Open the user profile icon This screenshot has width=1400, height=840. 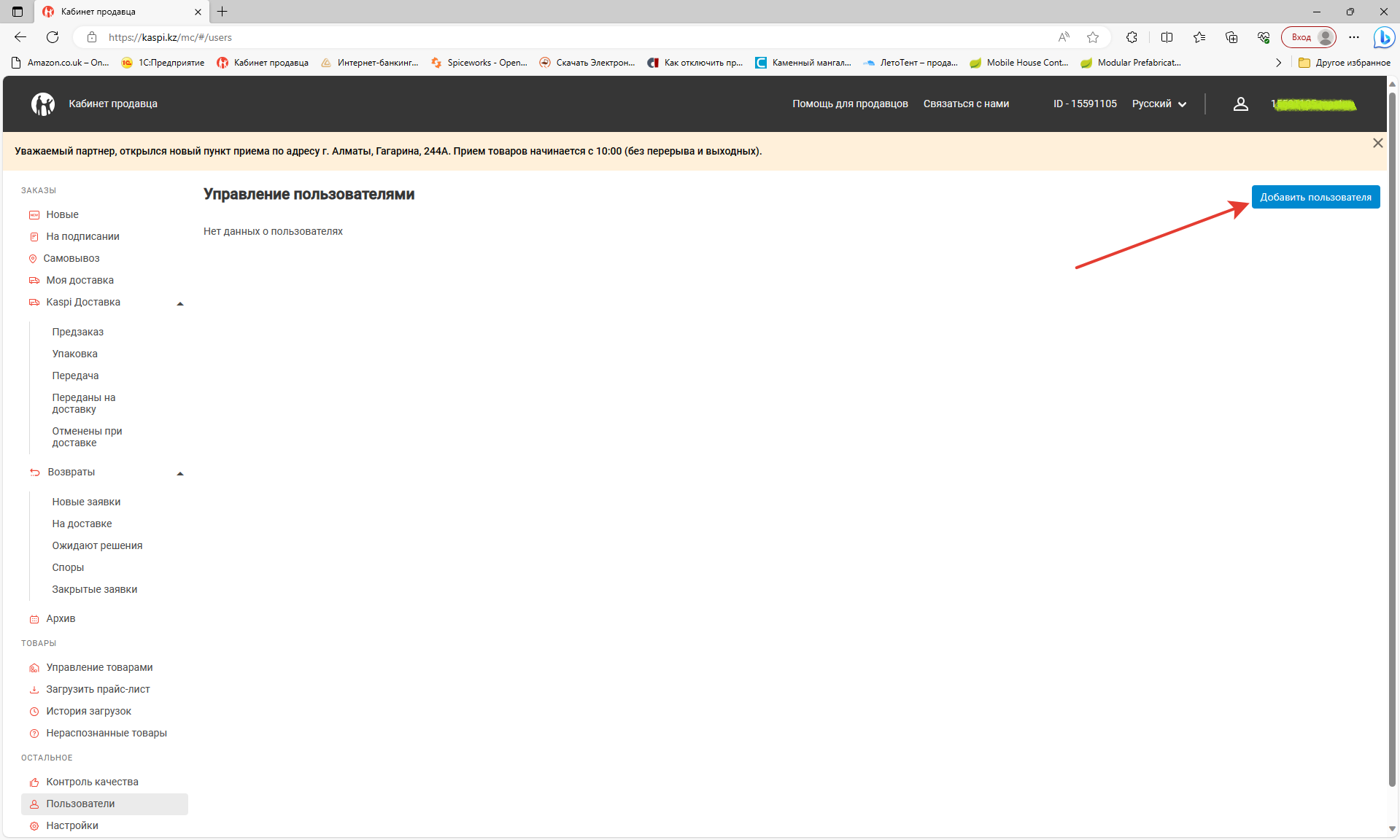point(1240,104)
